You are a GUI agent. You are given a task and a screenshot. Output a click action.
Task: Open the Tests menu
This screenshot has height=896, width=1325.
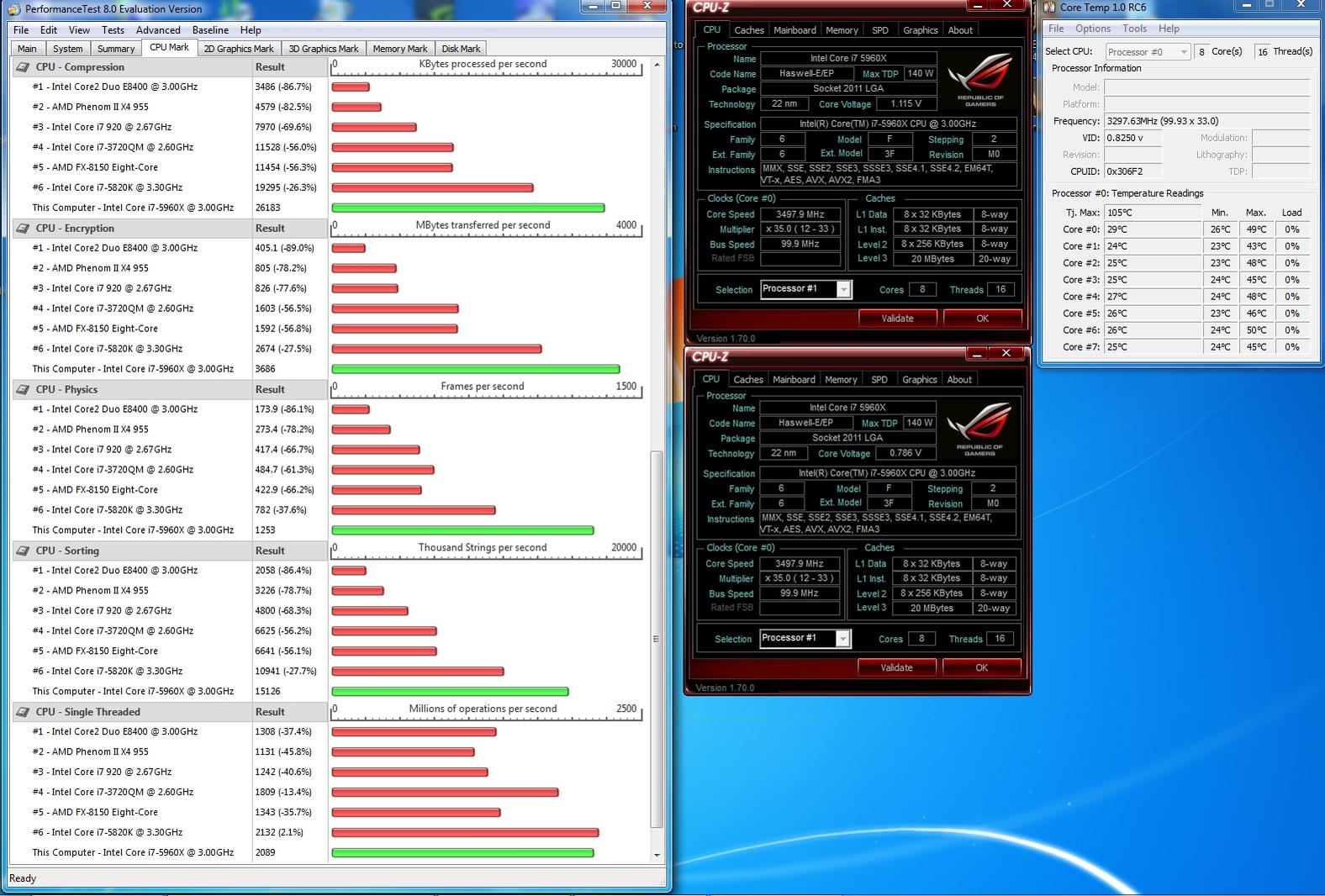click(113, 29)
